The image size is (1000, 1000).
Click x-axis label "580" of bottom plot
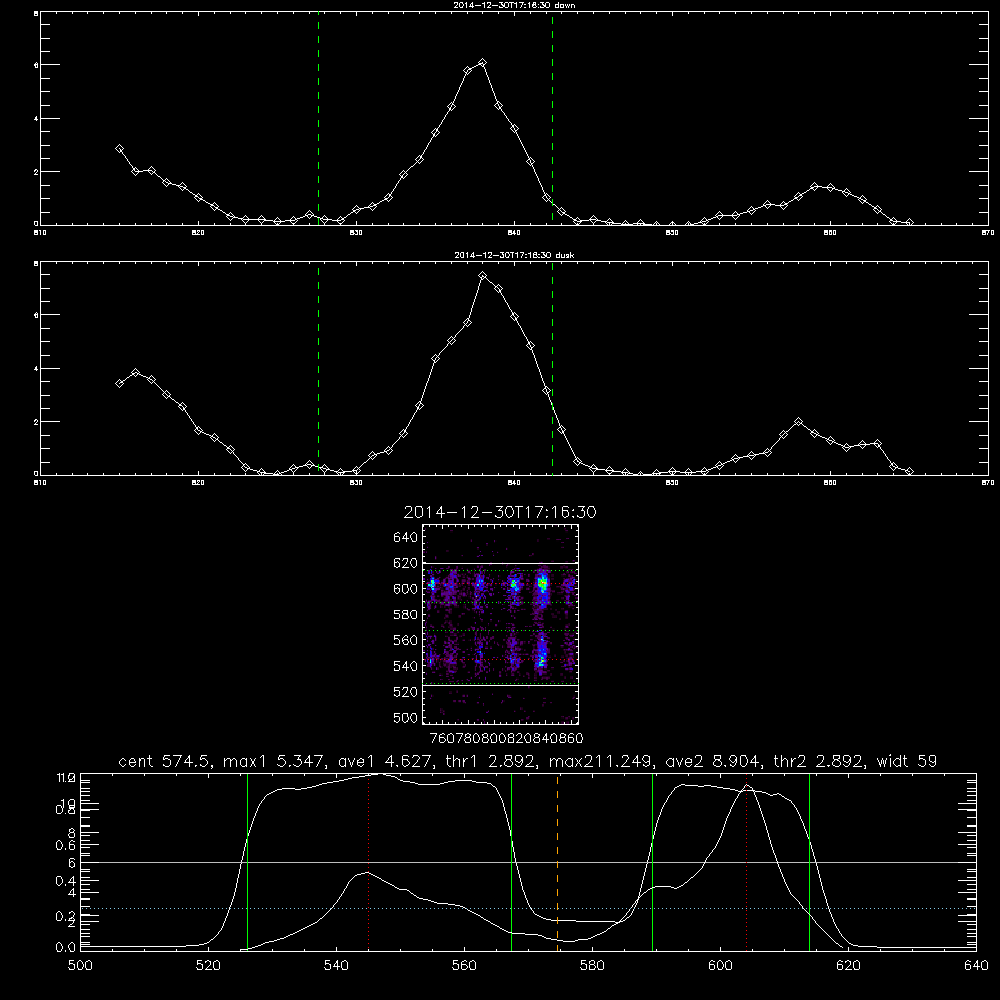592,966
